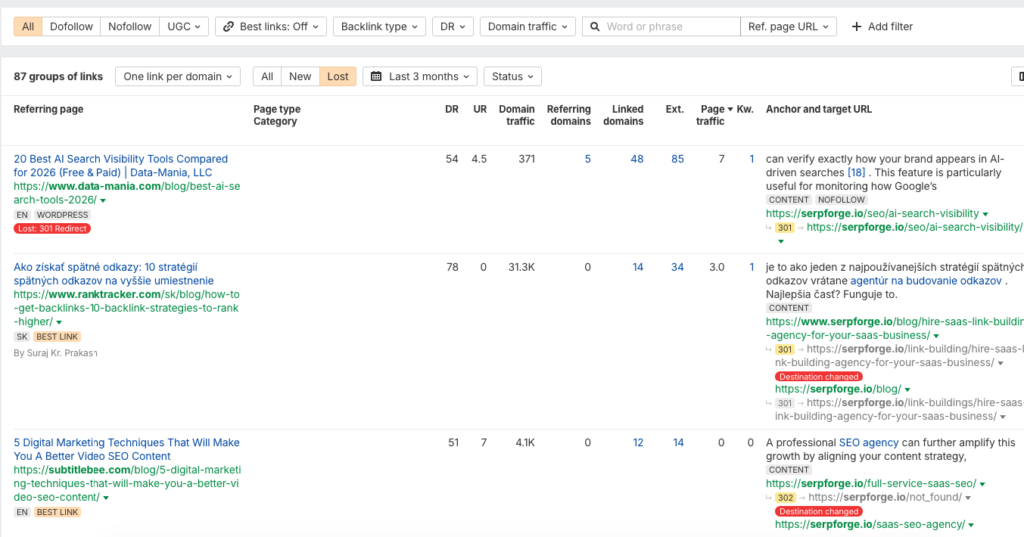Open the 20 Best AI Search Visibility Tools link
Viewport: 1024px width, 537px height.
pyautogui.click(x=121, y=166)
